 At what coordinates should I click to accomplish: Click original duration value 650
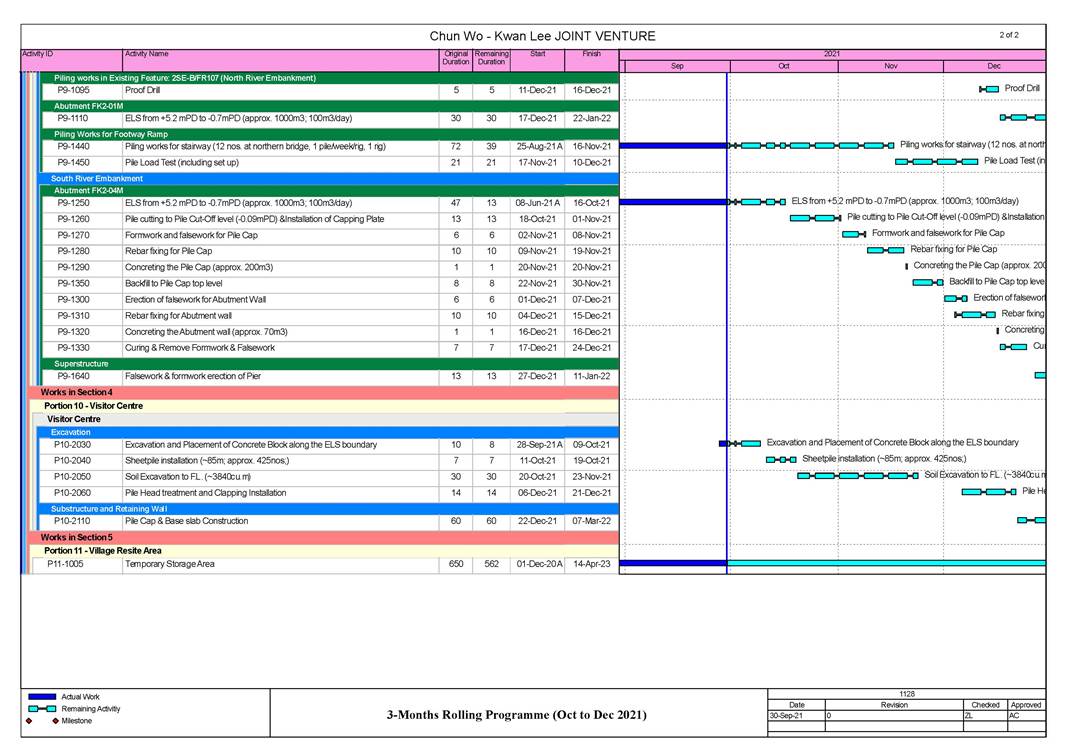tap(456, 564)
